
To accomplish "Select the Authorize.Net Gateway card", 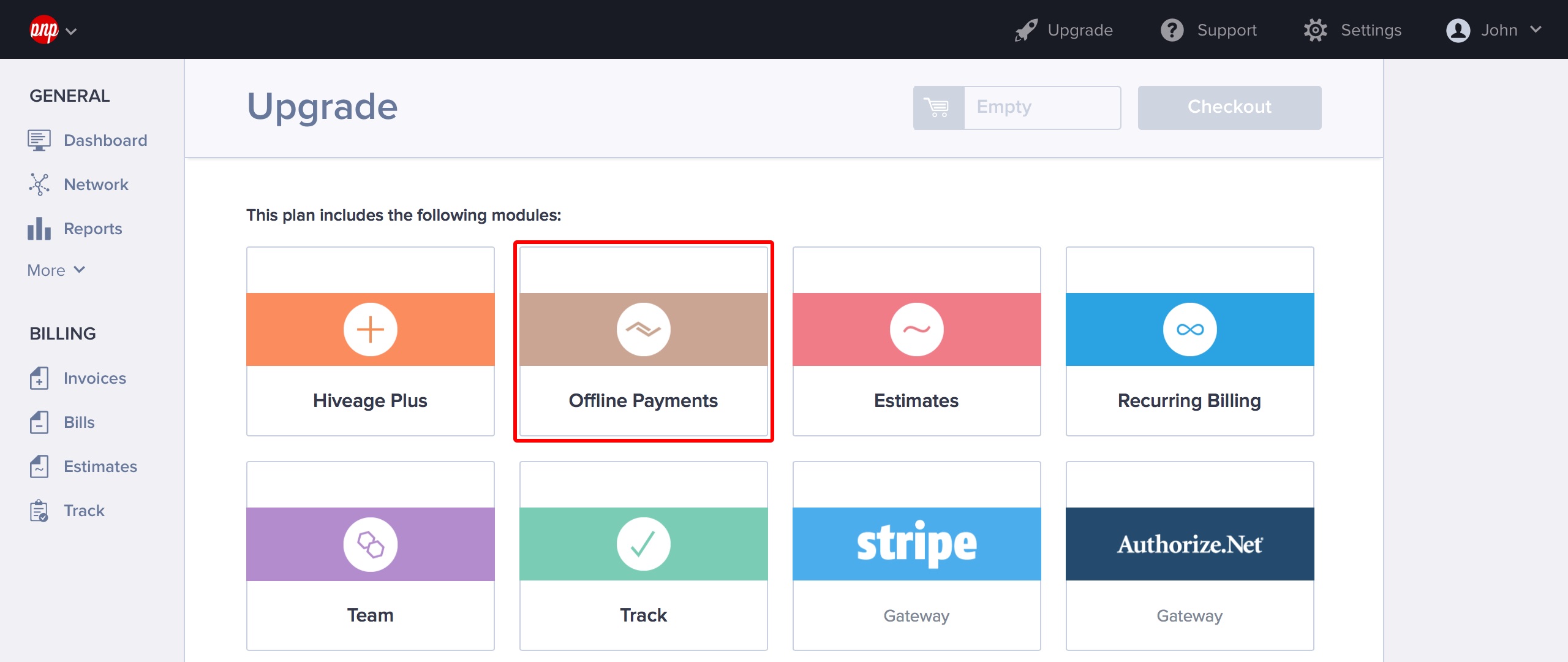I will click(x=1189, y=555).
